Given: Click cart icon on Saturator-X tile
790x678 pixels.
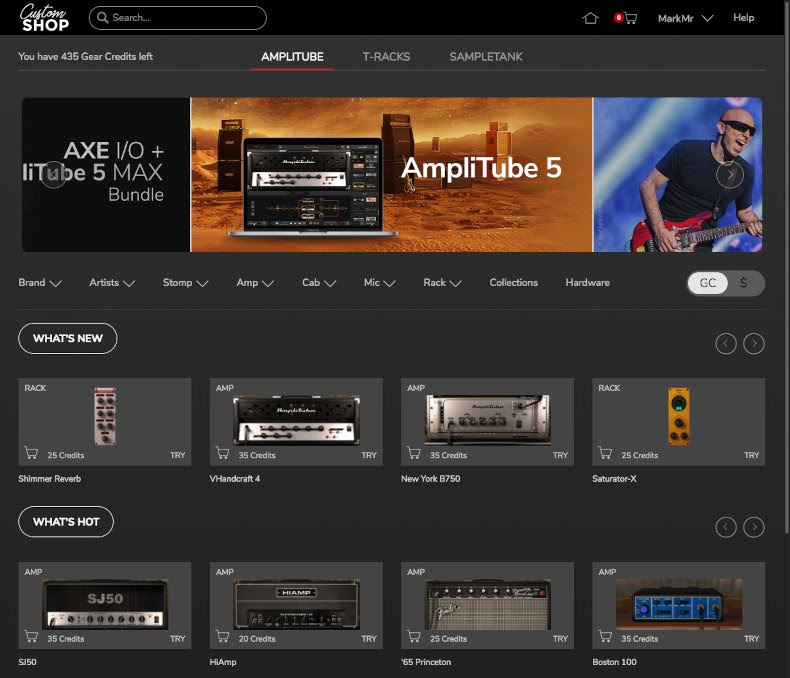Looking at the screenshot, I should pos(604,454).
